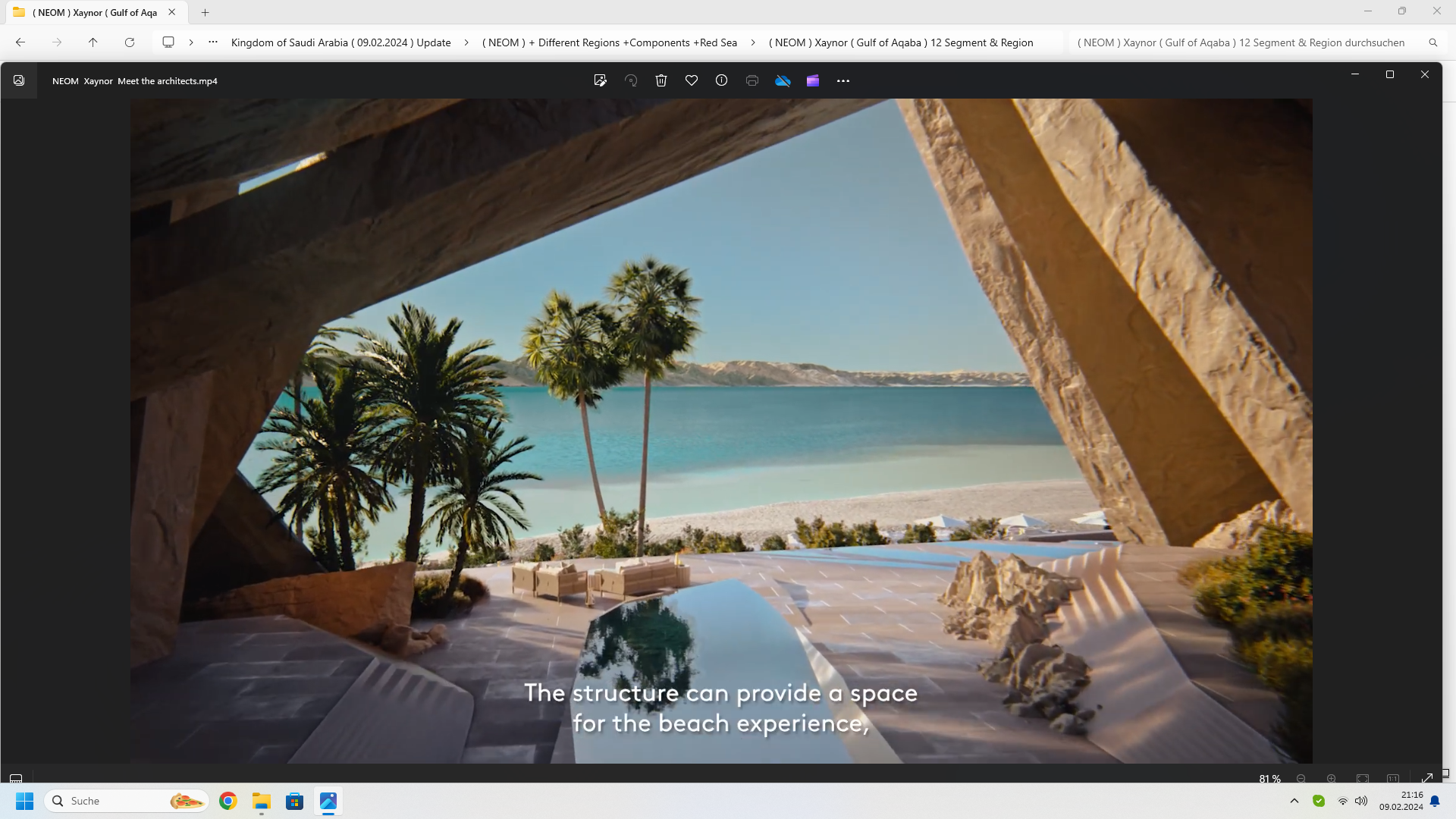This screenshot has height=819, width=1456.
Task: Click the taskbar Suche search box
Action: coord(127,801)
